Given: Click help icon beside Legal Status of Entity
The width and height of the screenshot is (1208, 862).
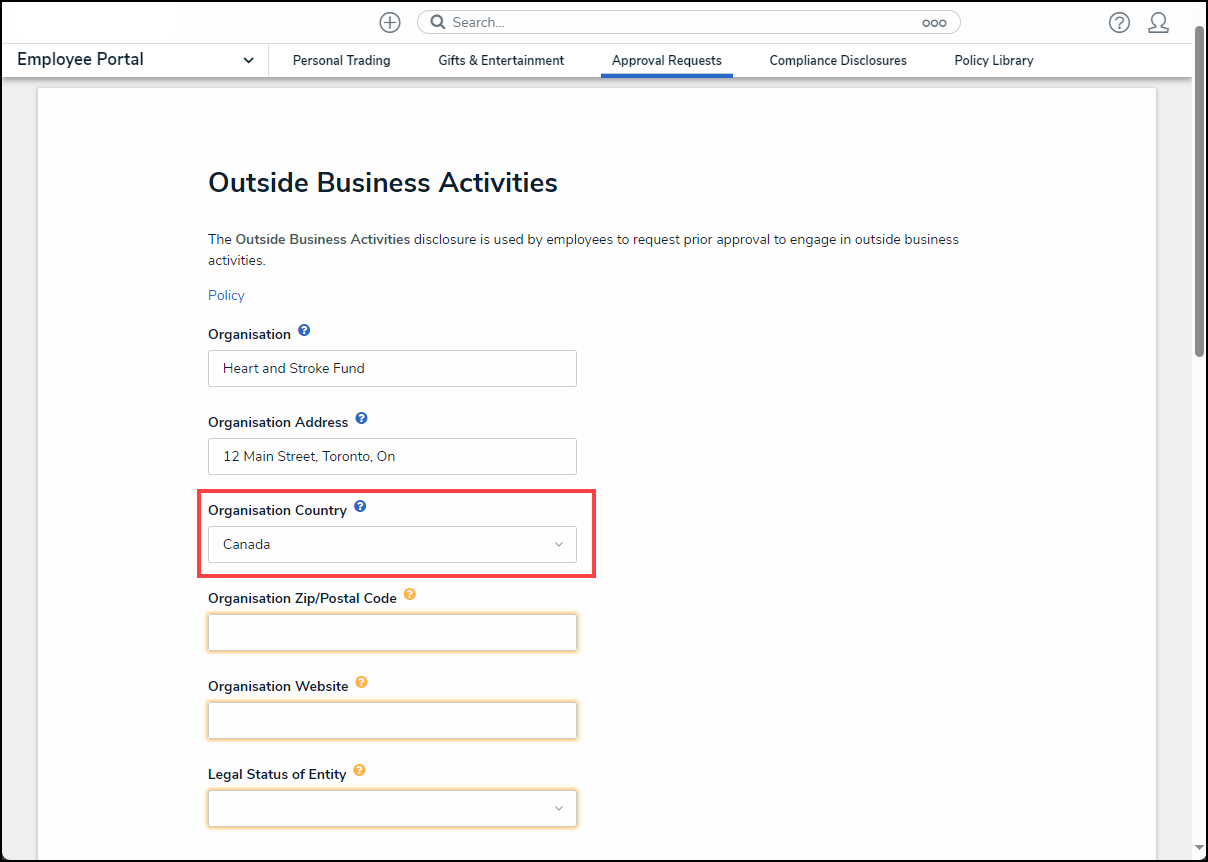Looking at the screenshot, I should click(359, 770).
